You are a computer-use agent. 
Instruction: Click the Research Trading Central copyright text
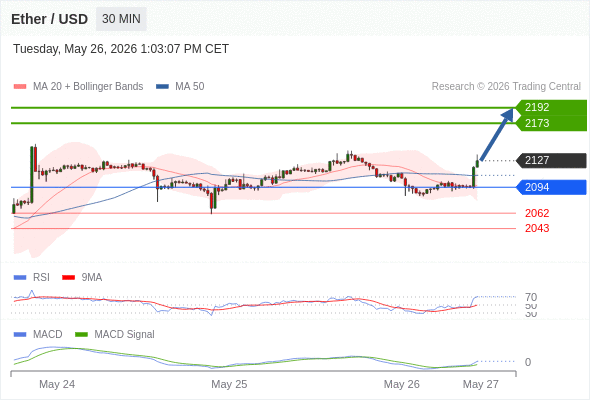coord(506,87)
